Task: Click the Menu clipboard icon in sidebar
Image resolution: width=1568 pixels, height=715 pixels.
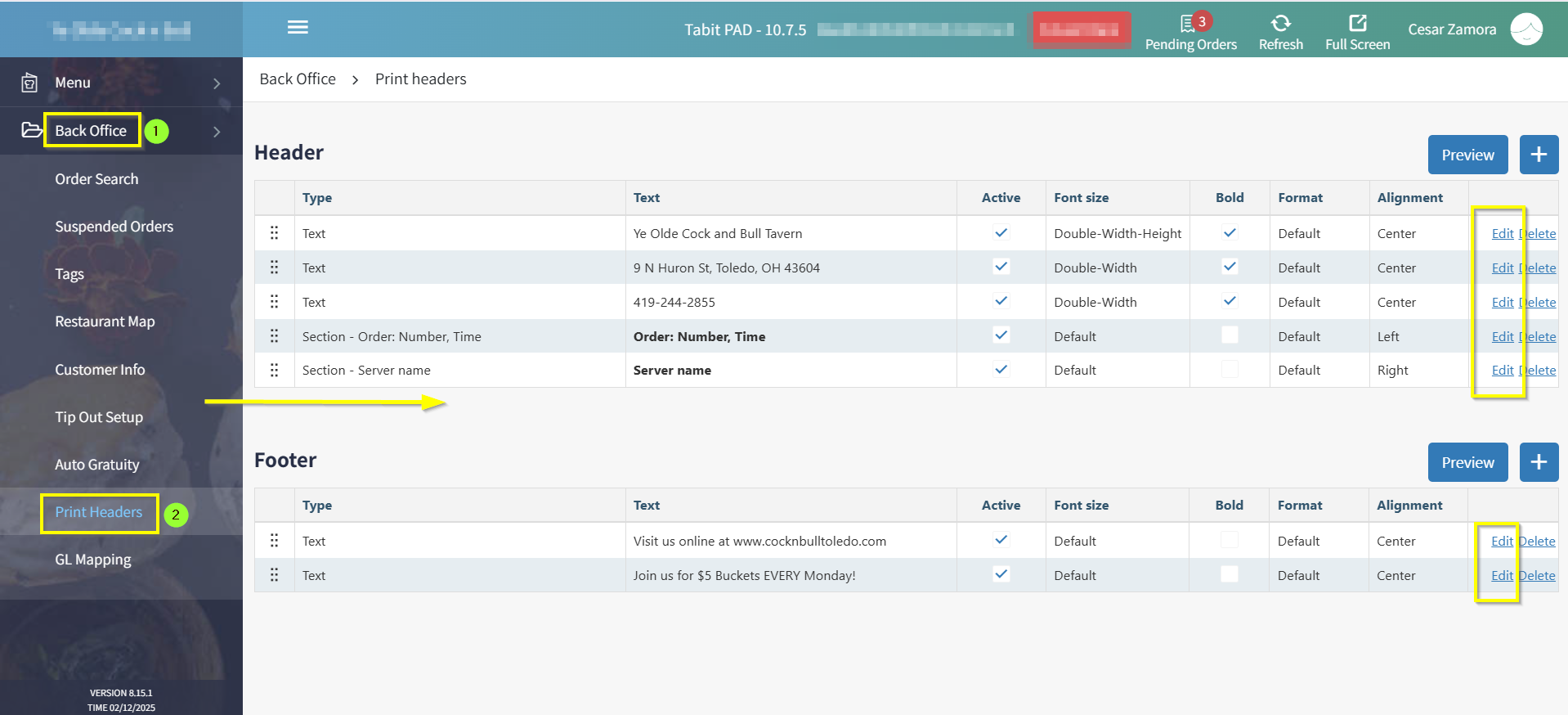Action: pyautogui.click(x=29, y=83)
